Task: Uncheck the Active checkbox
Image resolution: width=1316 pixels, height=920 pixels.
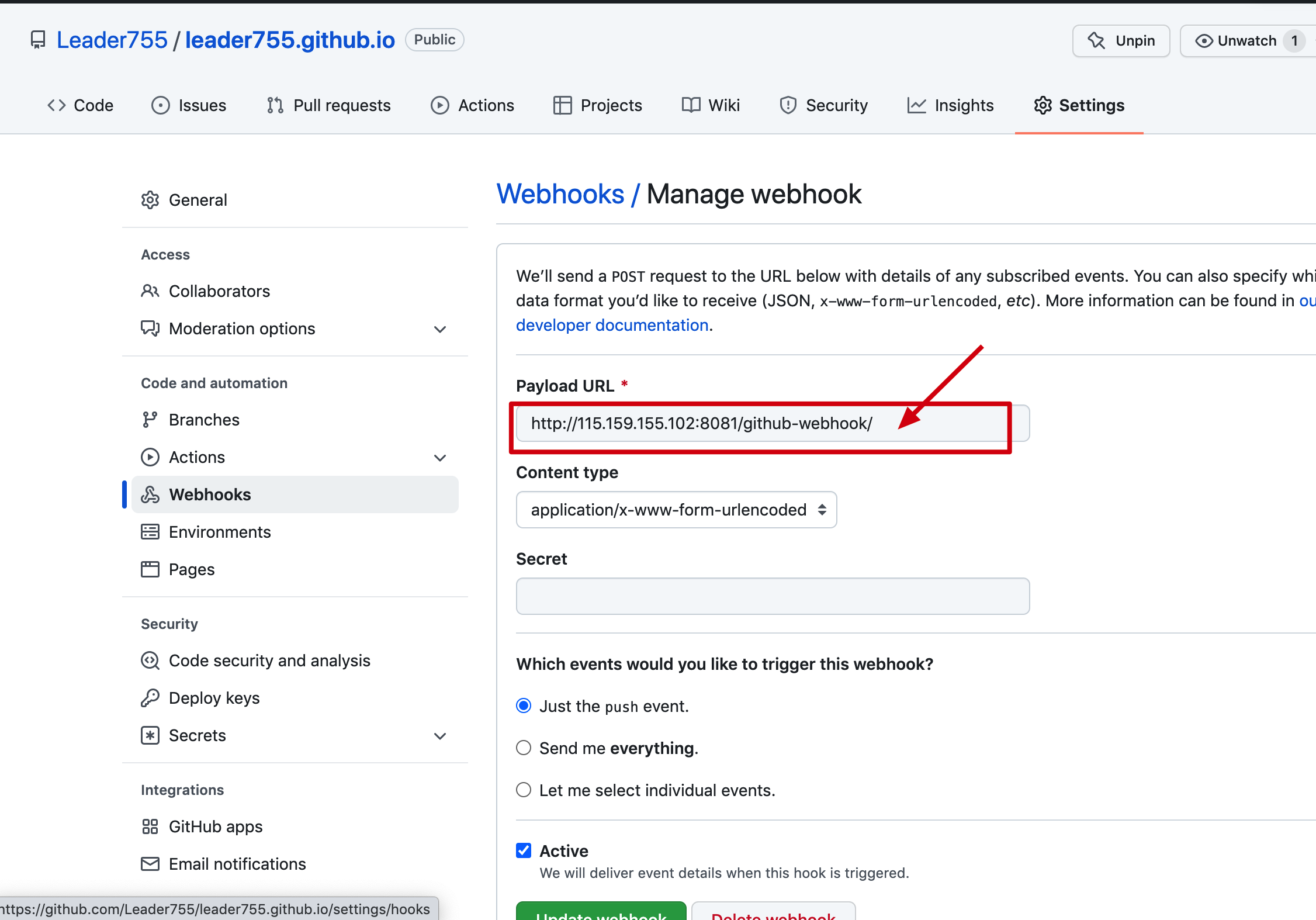Action: (x=524, y=850)
